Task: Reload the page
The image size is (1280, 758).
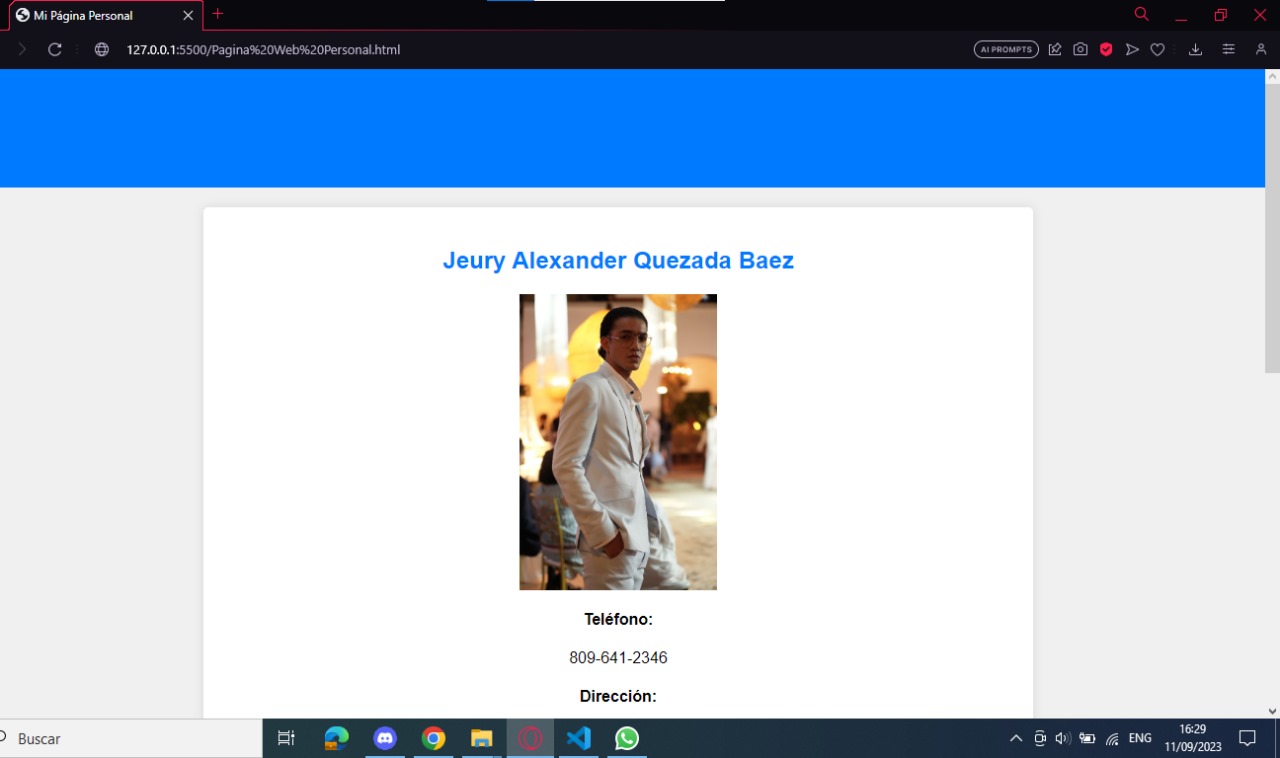Action: coord(55,49)
